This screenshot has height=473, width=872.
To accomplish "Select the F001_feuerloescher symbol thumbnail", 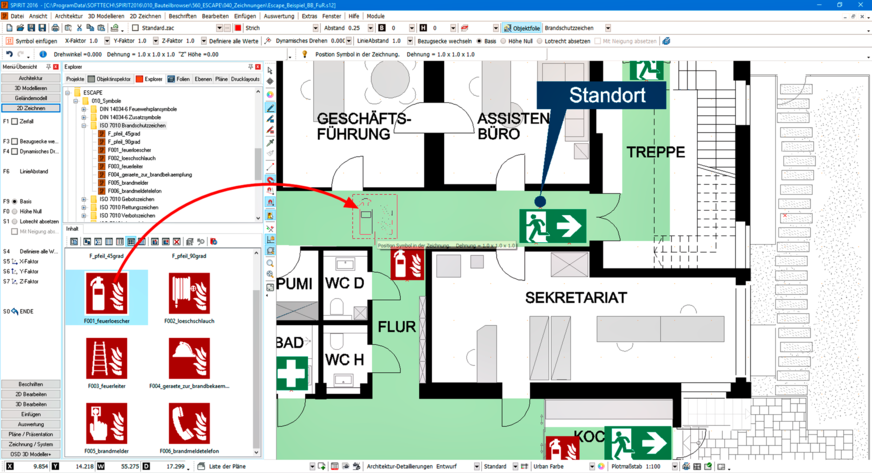I will pos(106,293).
